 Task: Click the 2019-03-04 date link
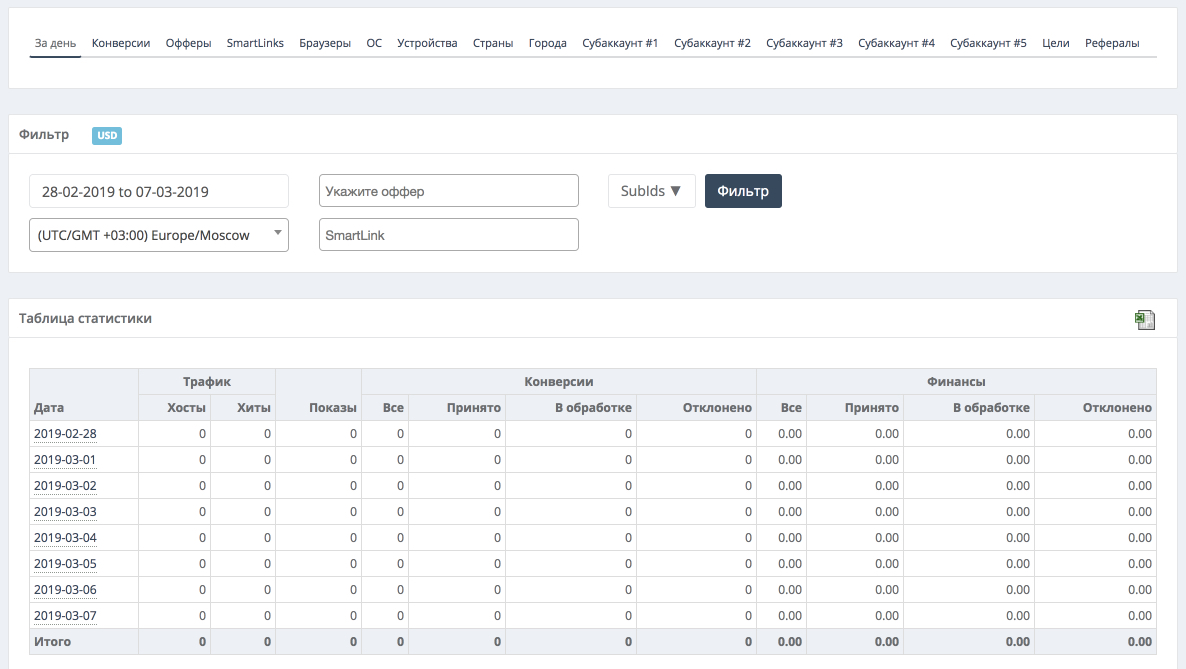tap(65, 538)
